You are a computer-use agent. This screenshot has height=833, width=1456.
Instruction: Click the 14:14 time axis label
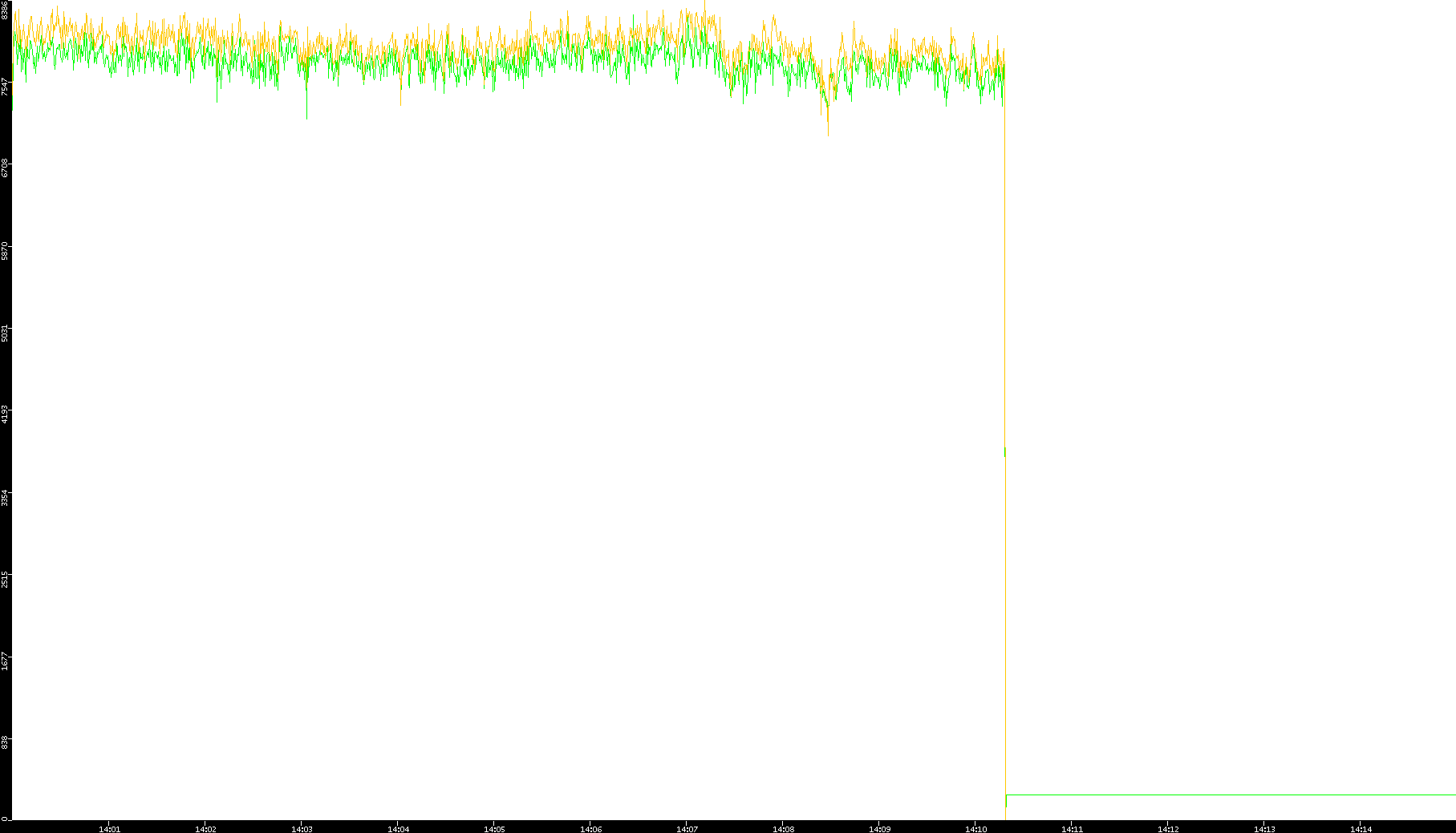coord(1361,829)
